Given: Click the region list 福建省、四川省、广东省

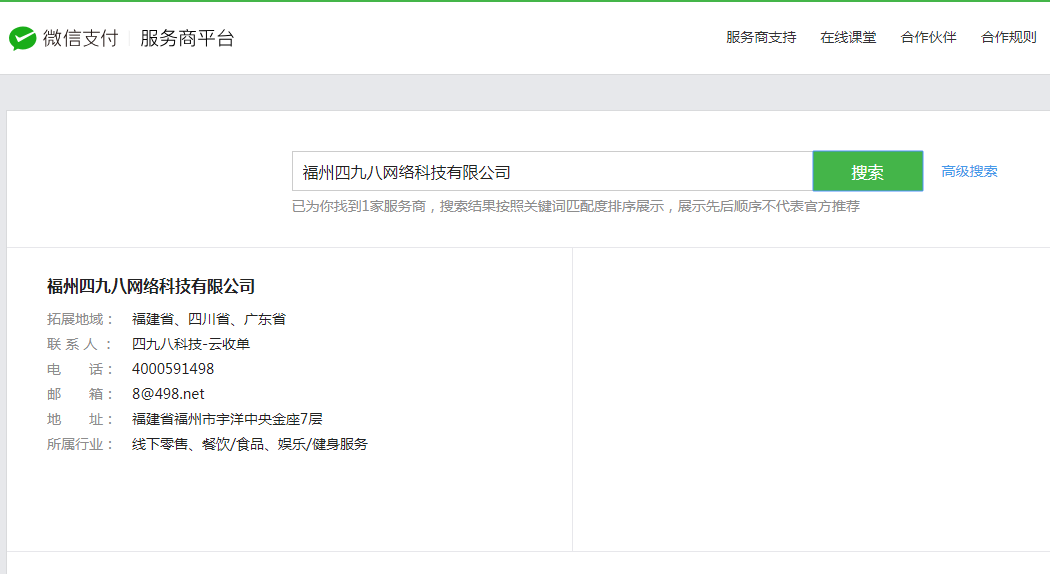Looking at the screenshot, I should point(209,319).
